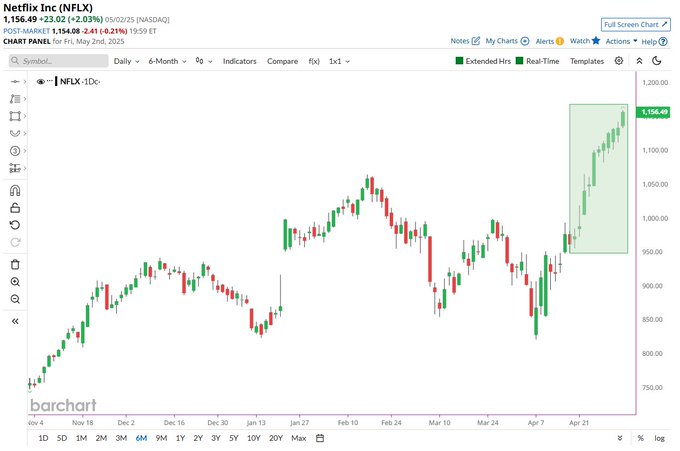Screen dimensions: 680x451
Task: Expand the line tools options arrow
Action: click(x=25, y=99)
